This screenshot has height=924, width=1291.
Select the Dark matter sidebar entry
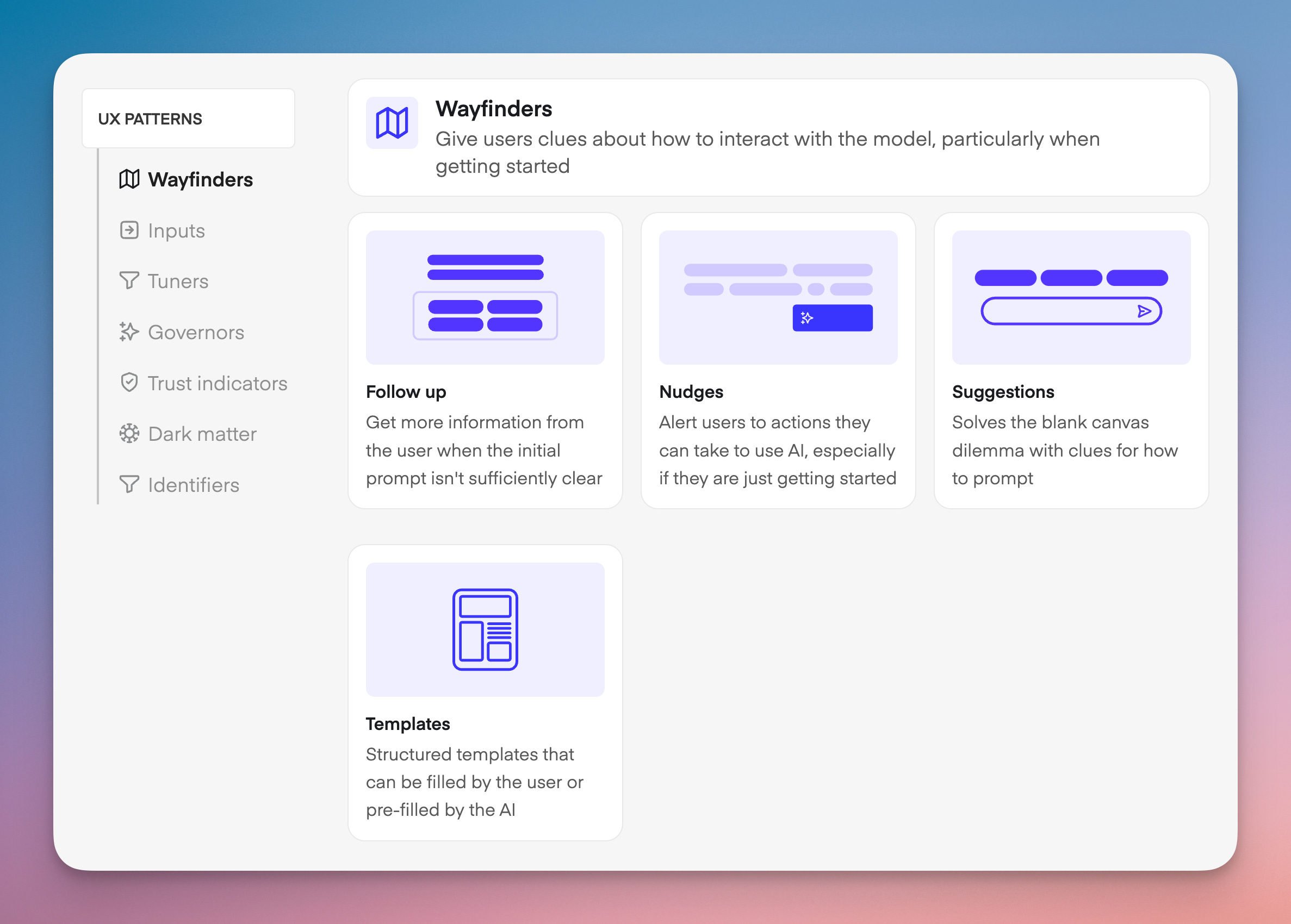coord(202,434)
